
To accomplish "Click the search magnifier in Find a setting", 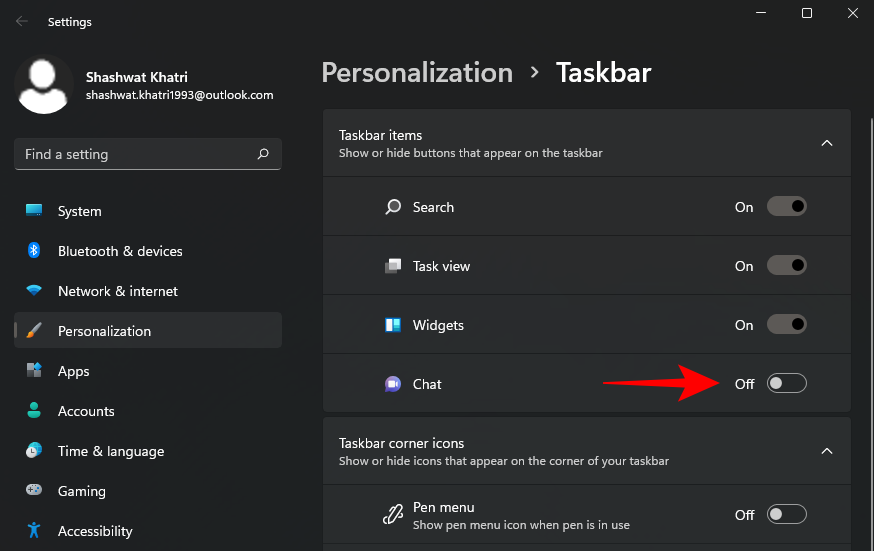I will 263,154.
